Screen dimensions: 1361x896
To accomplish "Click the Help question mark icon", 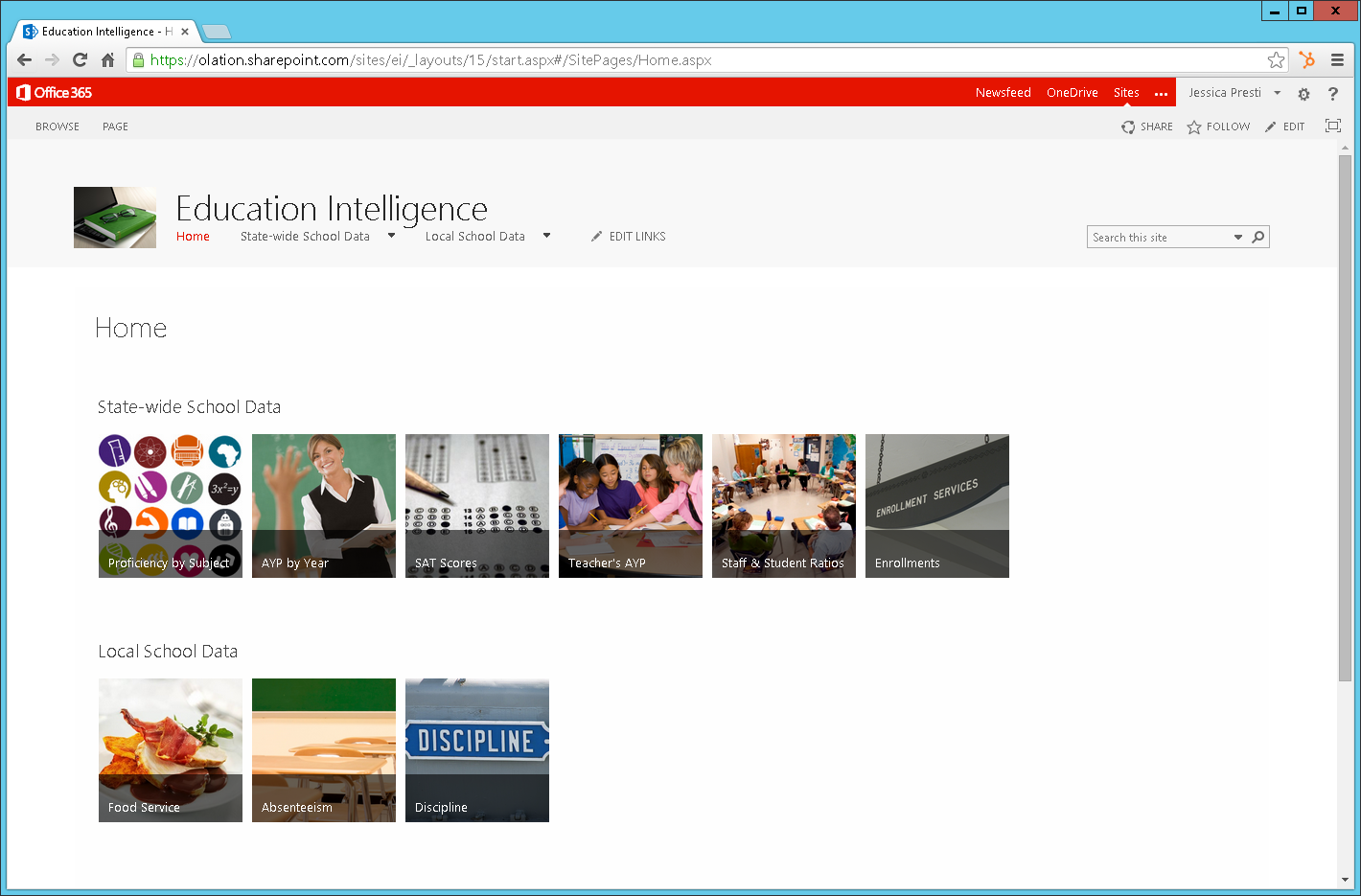I will click(1333, 93).
